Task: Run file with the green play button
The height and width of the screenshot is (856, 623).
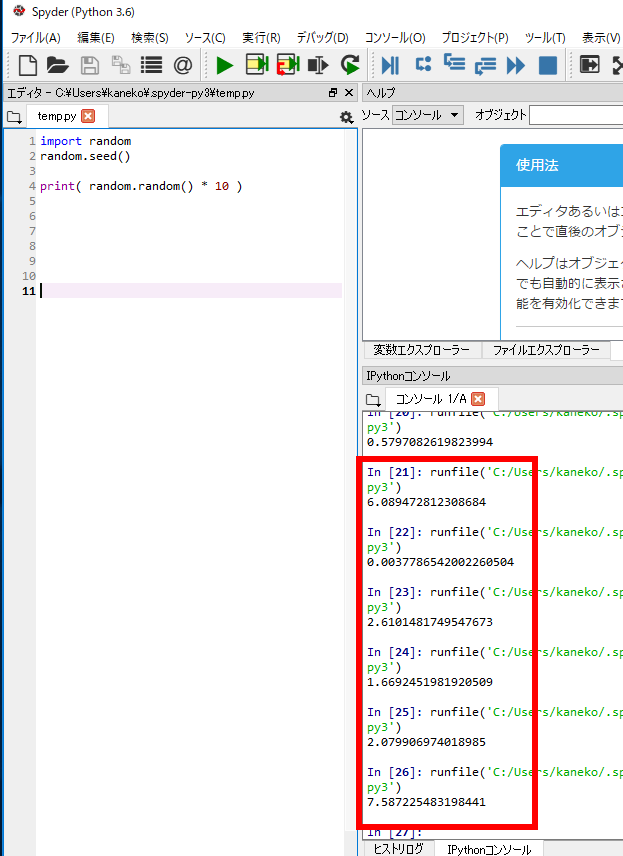Action: click(x=224, y=65)
